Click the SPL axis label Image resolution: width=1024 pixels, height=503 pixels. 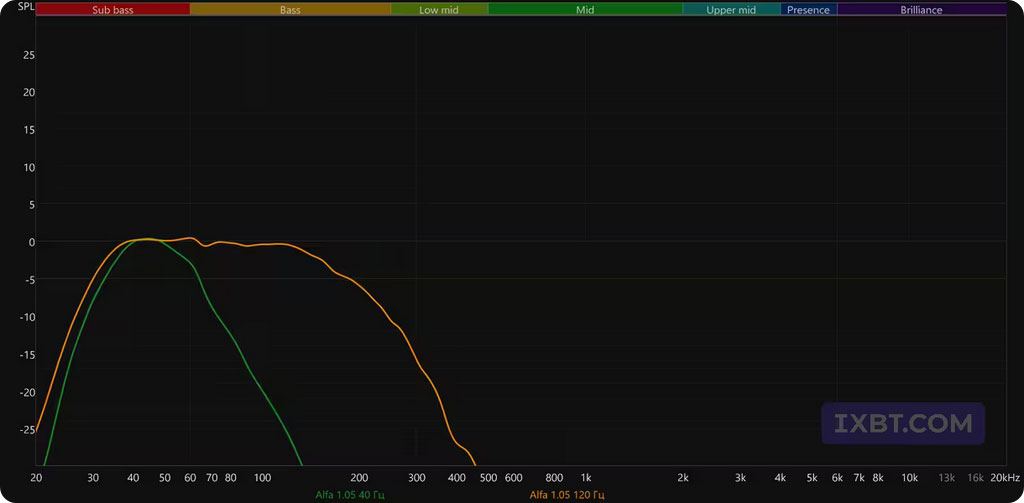26,6
